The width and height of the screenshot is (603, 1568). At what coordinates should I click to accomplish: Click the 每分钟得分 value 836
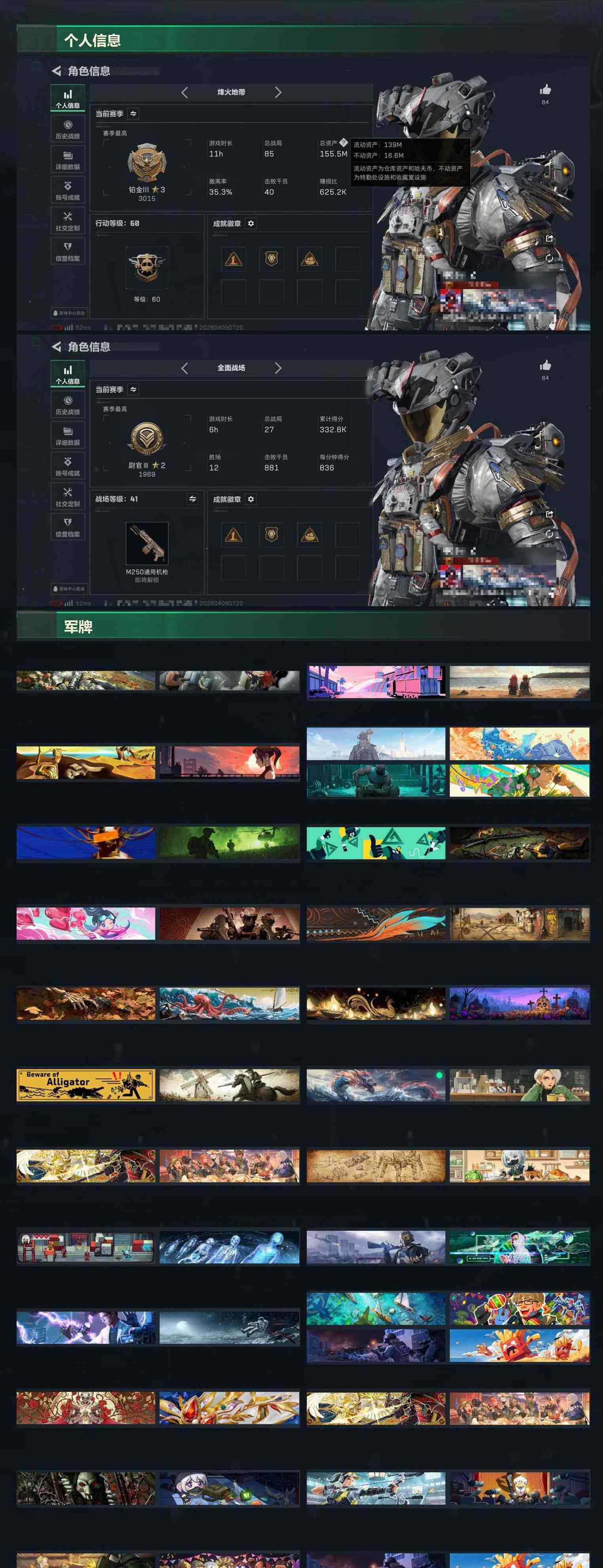click(x=327, y=468)
